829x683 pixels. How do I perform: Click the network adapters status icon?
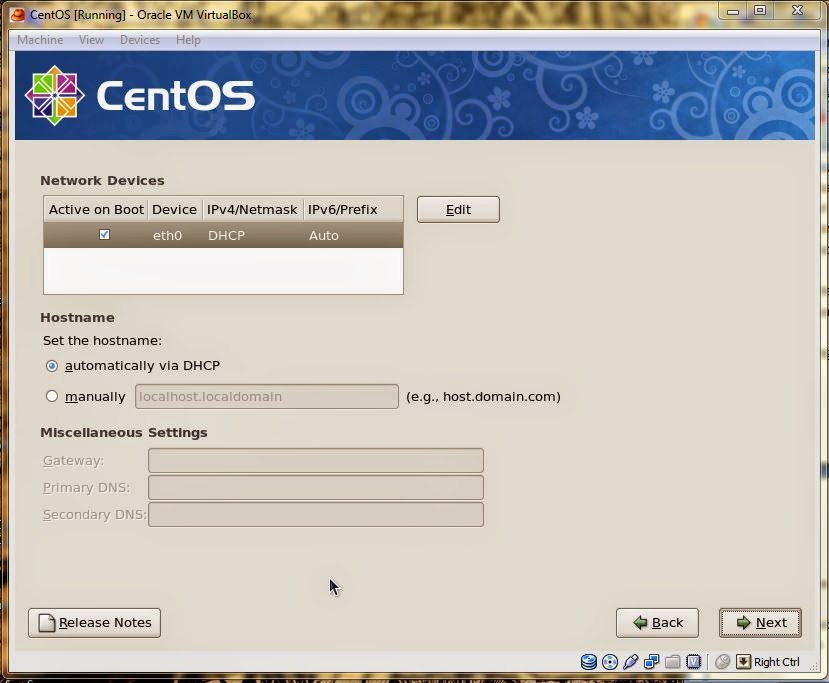coord(651,662)
